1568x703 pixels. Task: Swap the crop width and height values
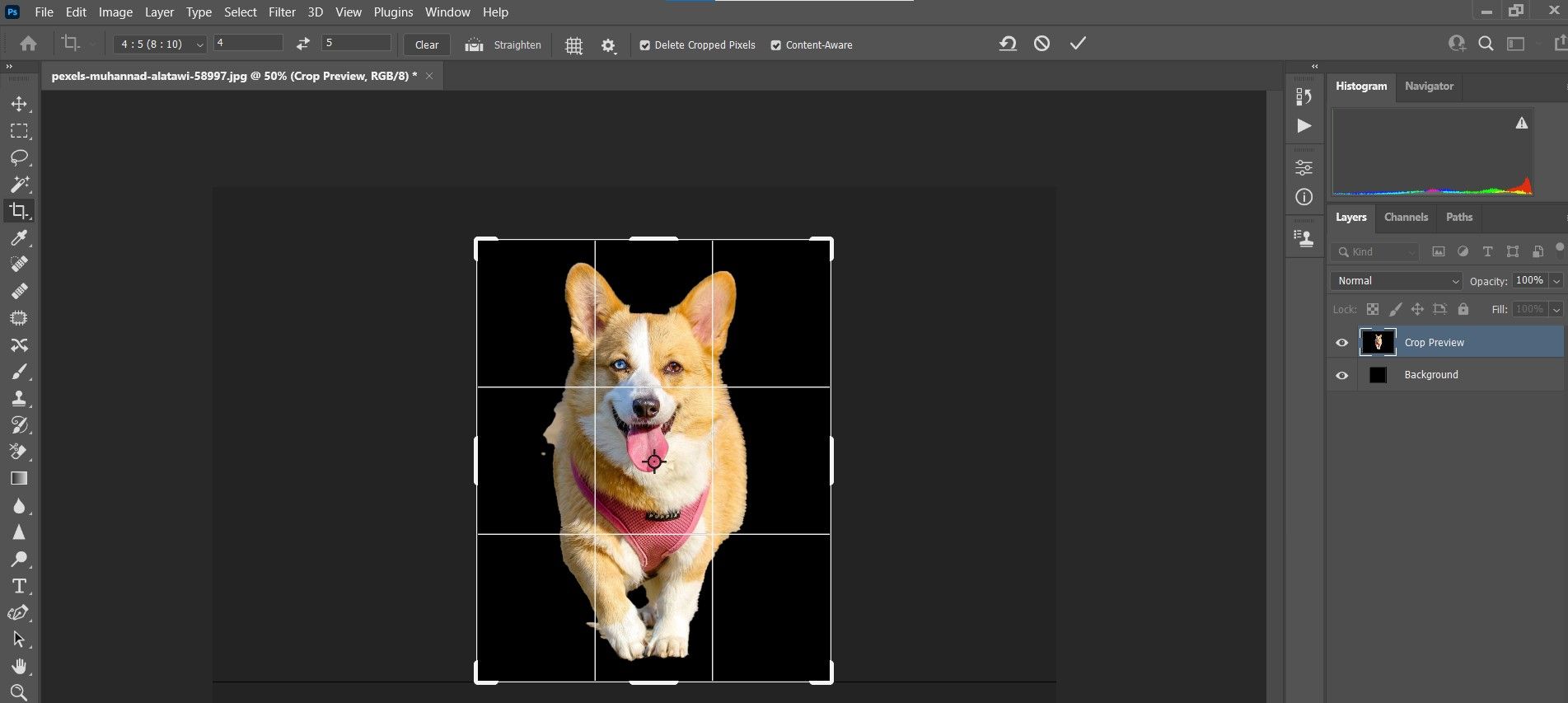[303, 44]
